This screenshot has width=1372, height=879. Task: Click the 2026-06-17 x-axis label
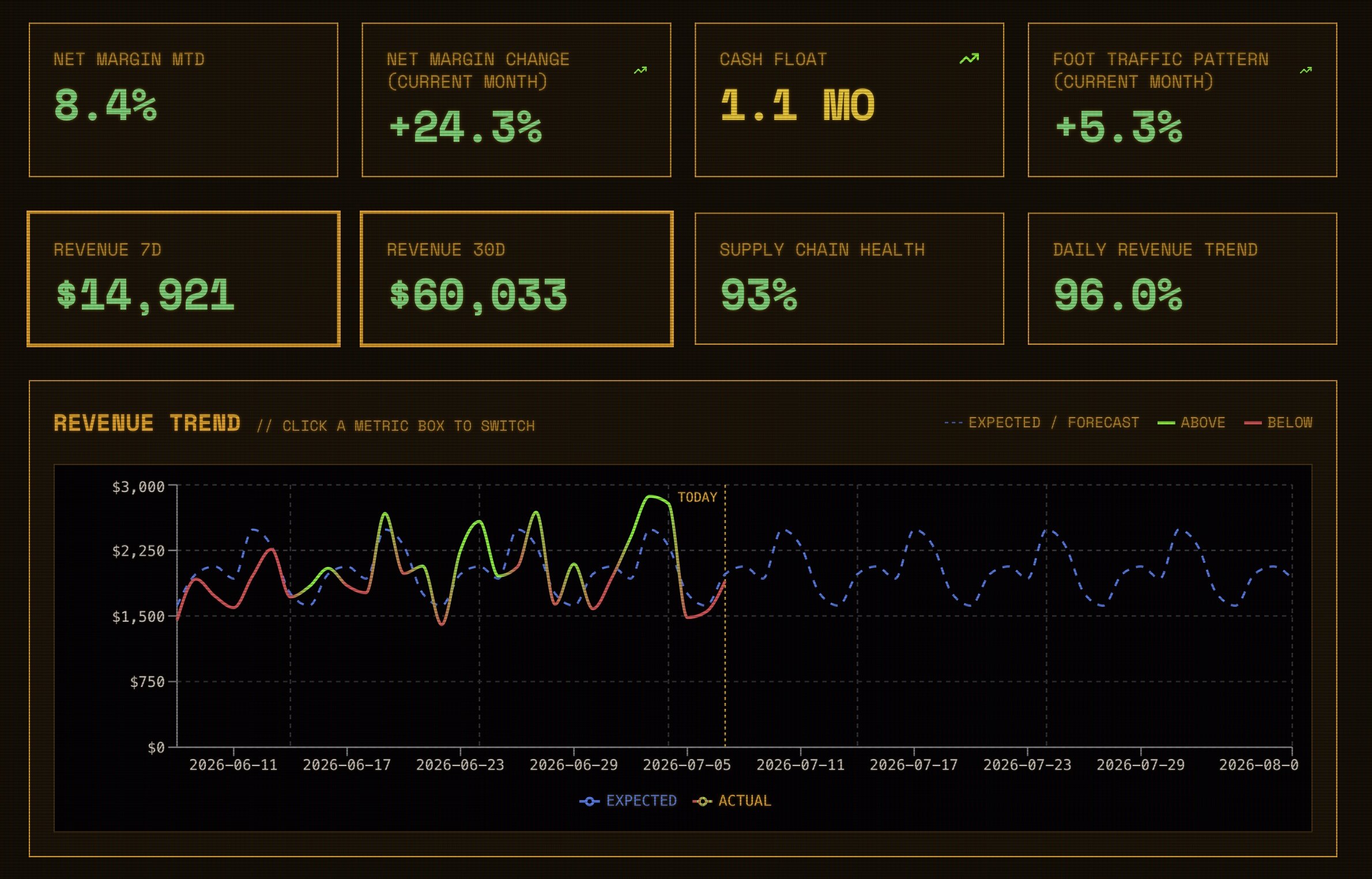point(347,765)
